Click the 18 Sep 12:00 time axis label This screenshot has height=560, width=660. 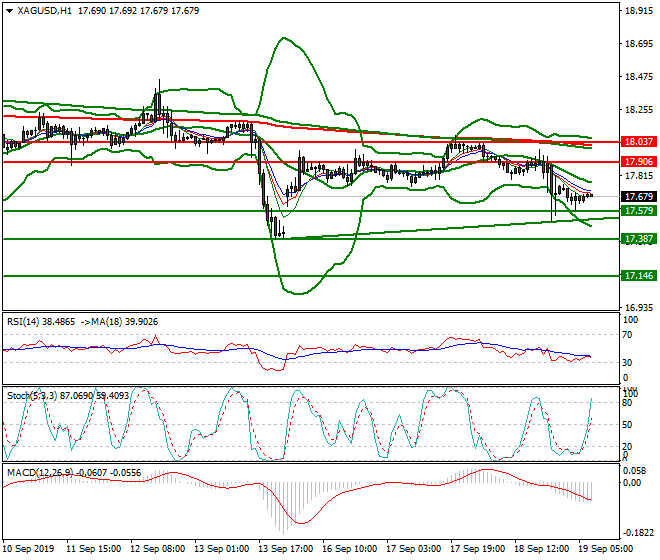click(x=541, y=549)
